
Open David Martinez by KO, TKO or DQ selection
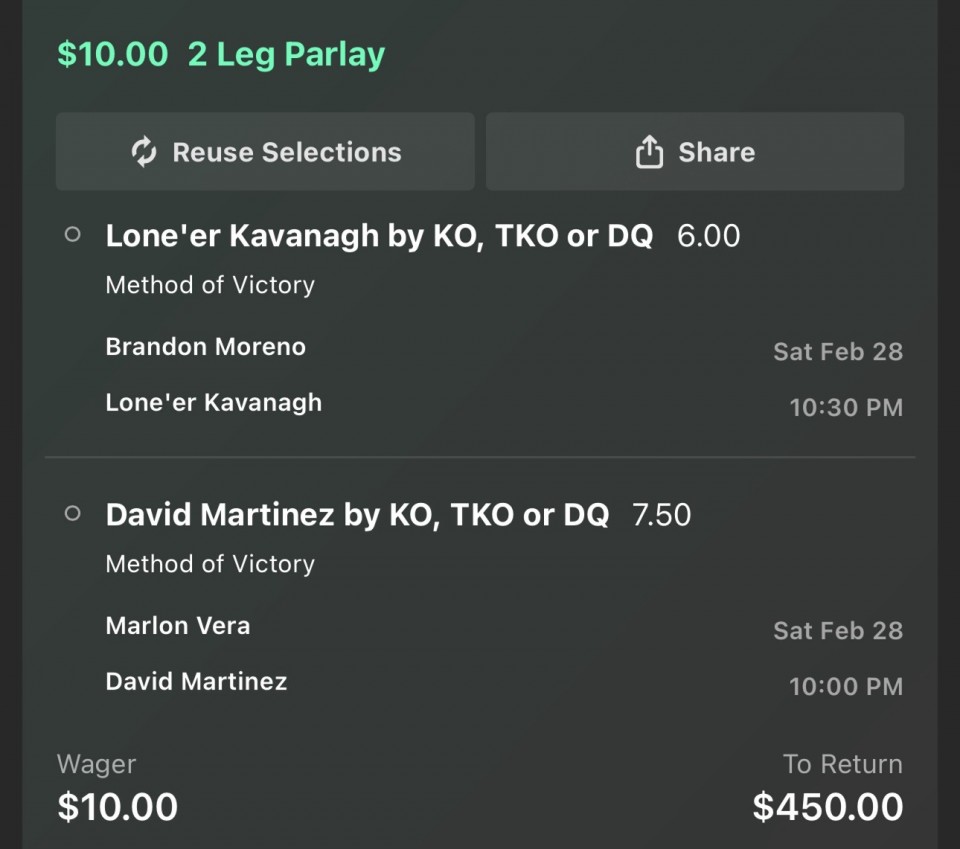[357, 515]
